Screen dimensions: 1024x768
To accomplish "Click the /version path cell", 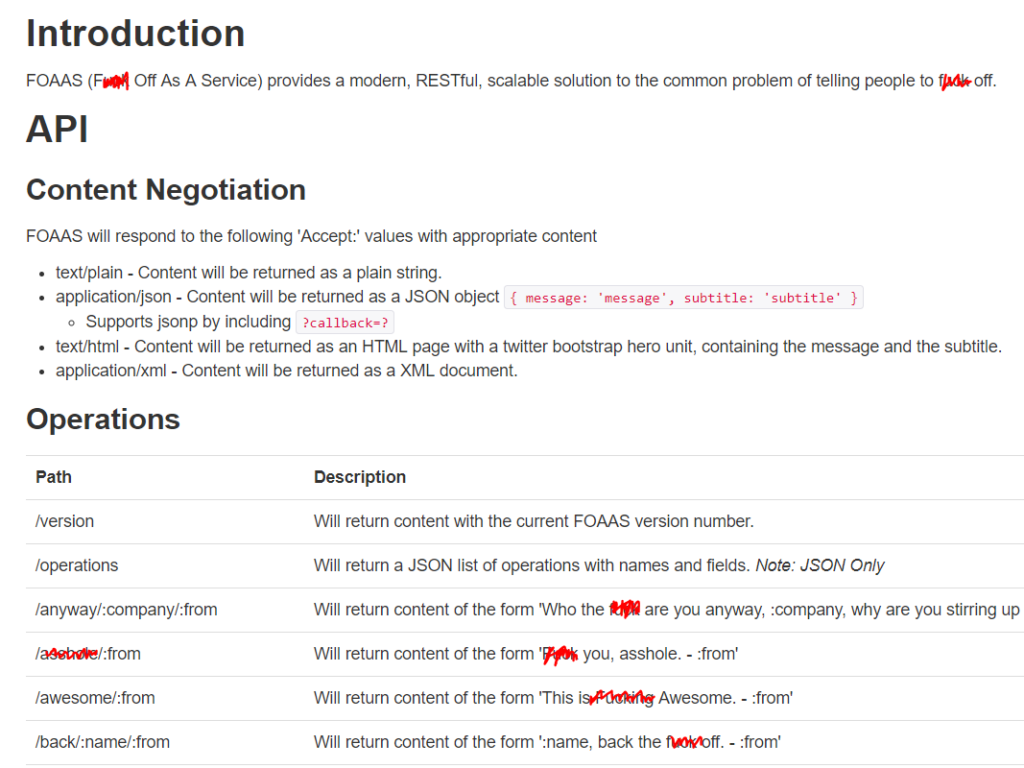I will pos(65,521).
